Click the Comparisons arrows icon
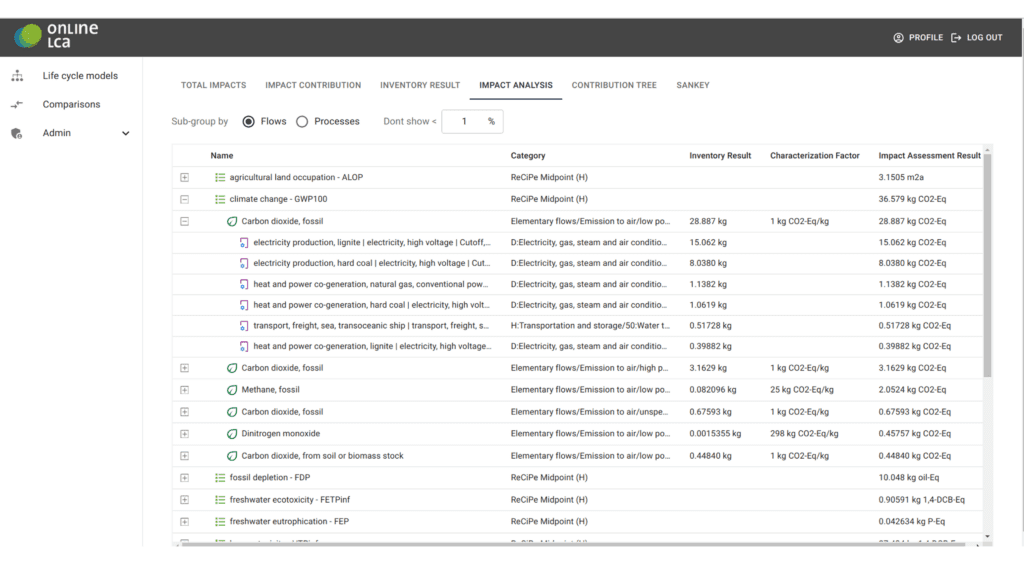The image size is (1024, 564). coord(17,104)
